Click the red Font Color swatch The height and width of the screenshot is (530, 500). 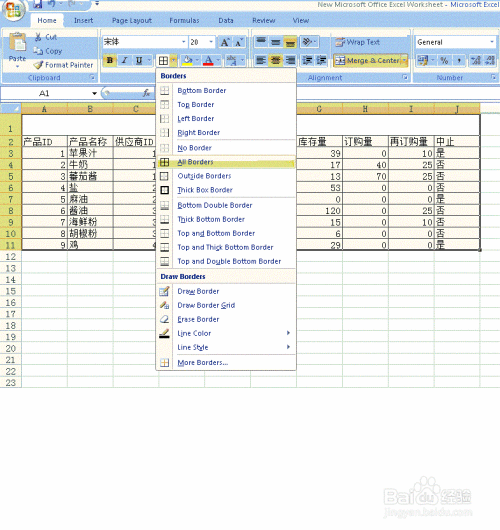(x=209, y=61)
